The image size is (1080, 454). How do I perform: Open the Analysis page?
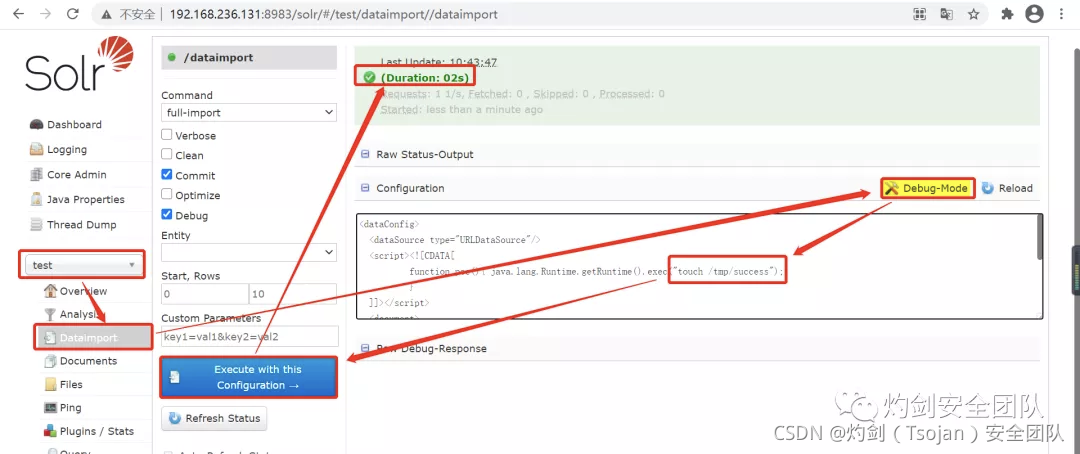tap(81, 314)
